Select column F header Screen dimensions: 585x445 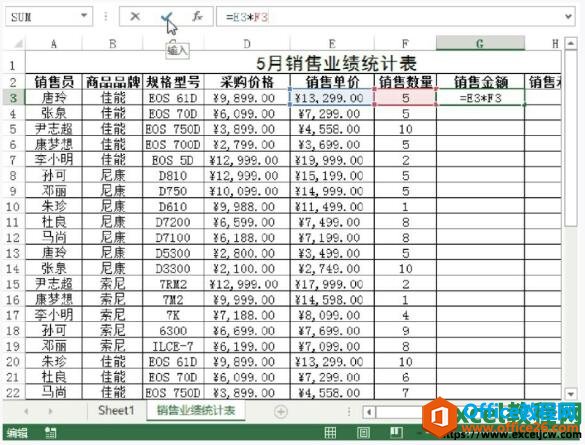[x=405, y=44]
